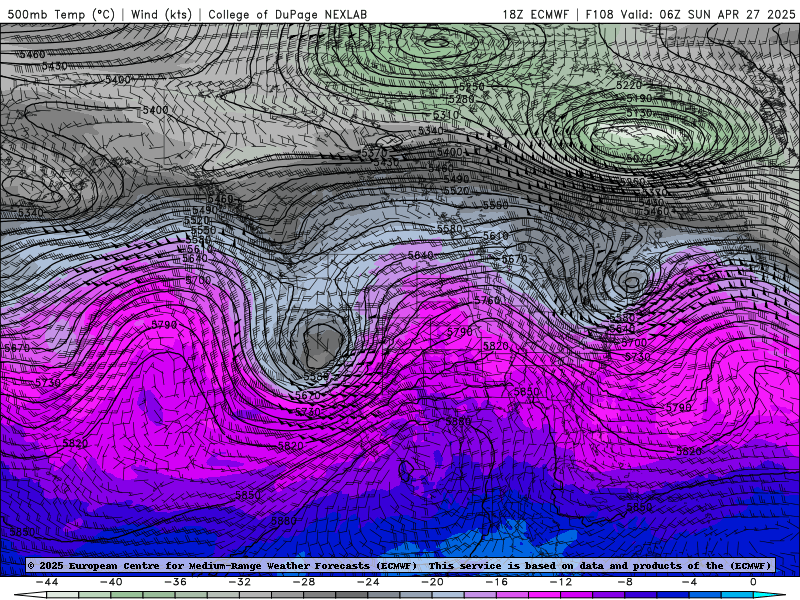Click the 5250 contour label
800x600 pixels.
pyautogui.click(x=471, y=87)
